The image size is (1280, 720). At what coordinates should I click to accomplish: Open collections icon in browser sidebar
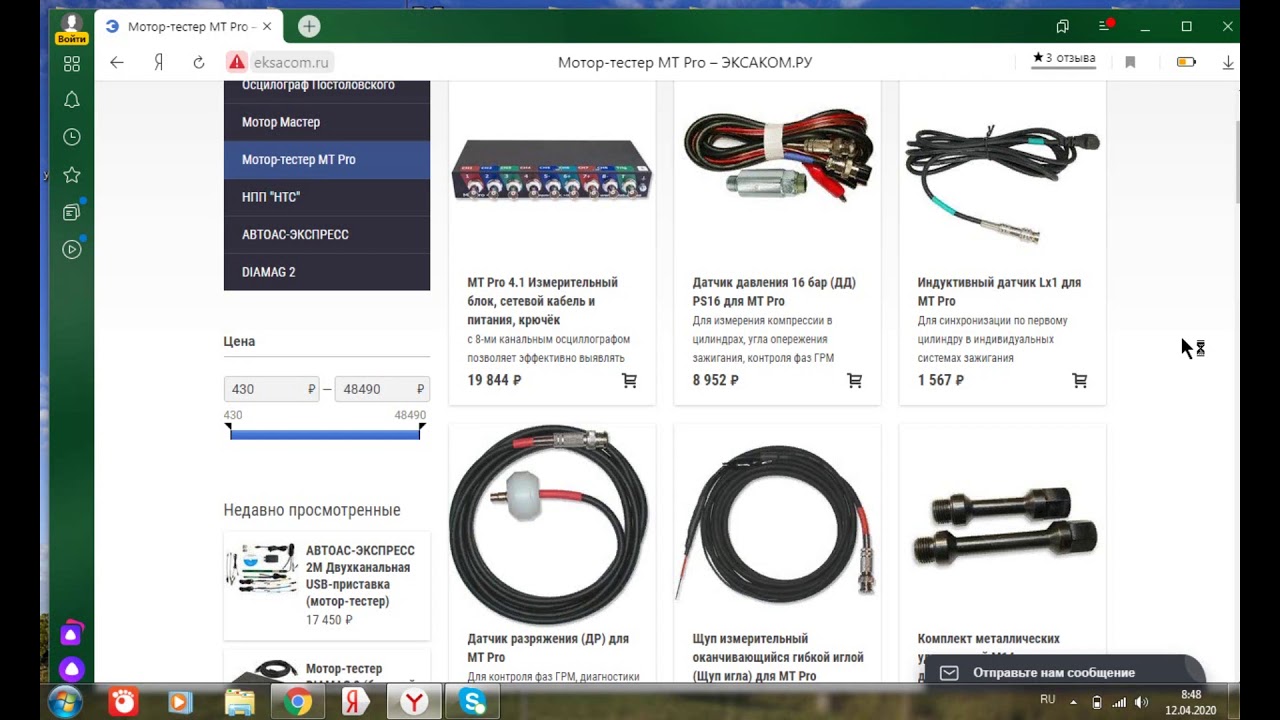(x=72, y=212)
